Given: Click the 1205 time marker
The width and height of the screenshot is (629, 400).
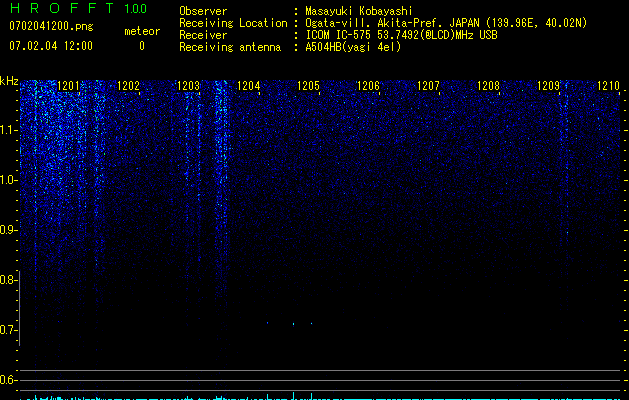Looking at the screenshot, I should [308, 86].
